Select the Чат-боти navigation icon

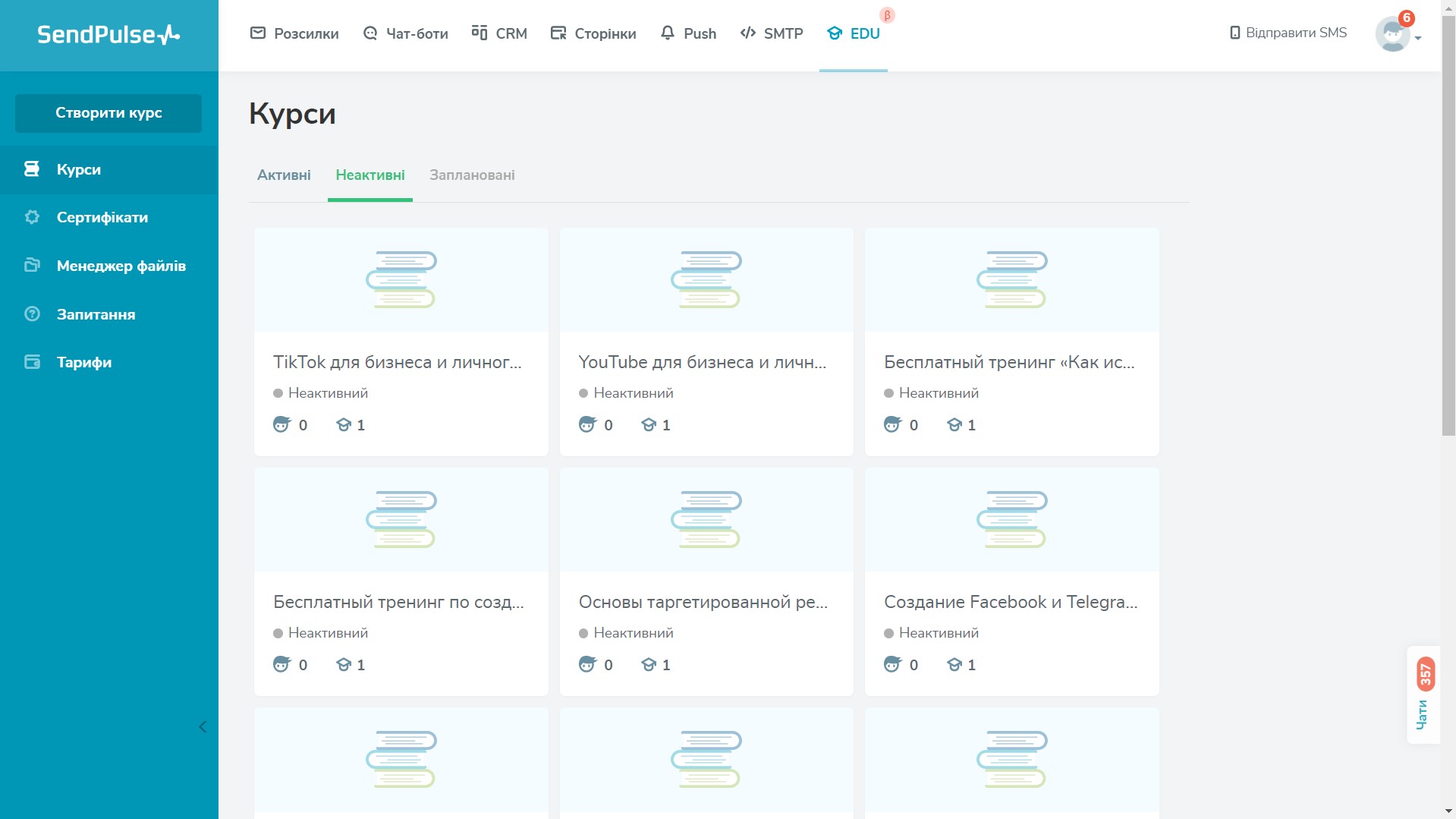click(370, 33)
